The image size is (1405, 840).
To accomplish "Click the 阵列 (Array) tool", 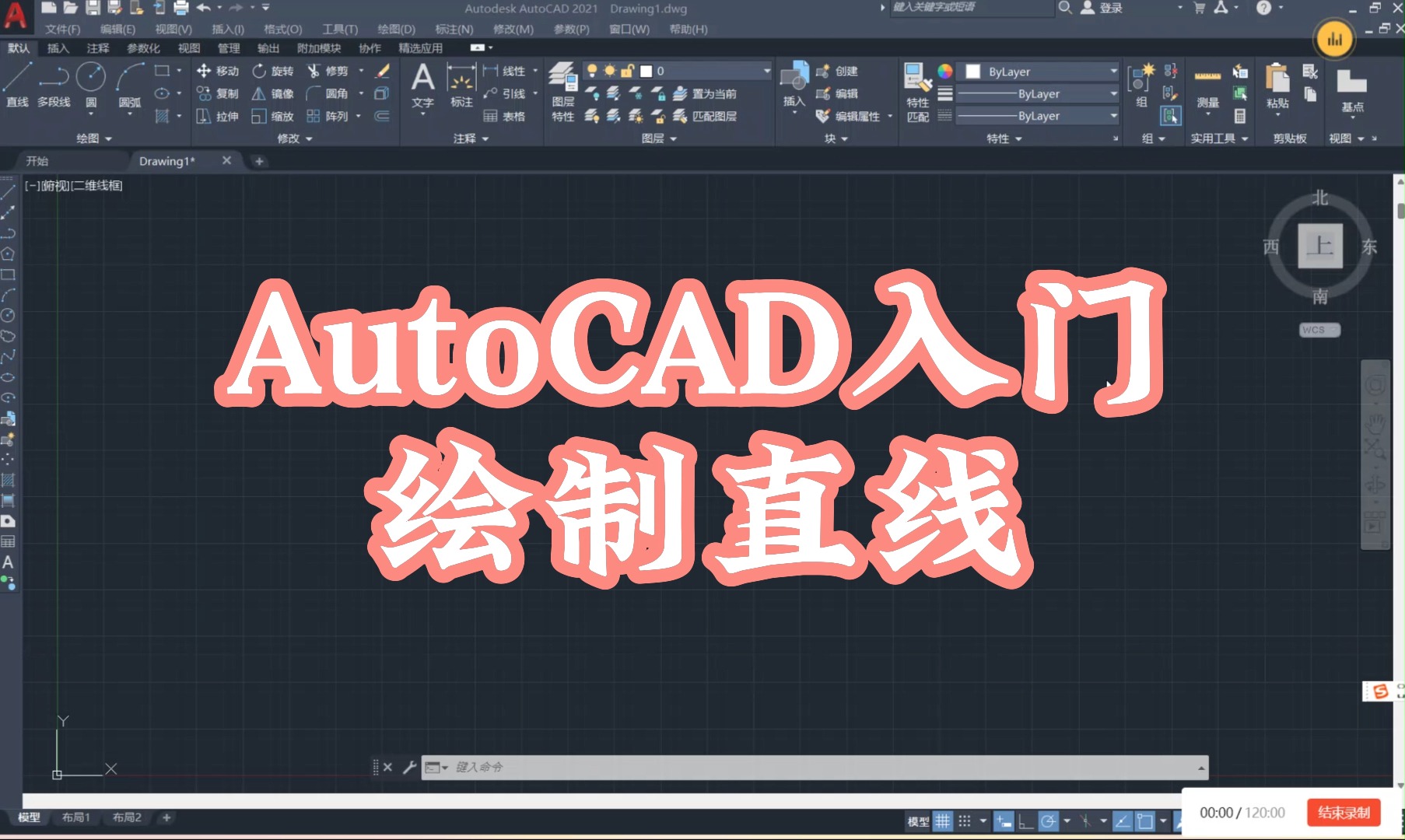I will 328,116.
